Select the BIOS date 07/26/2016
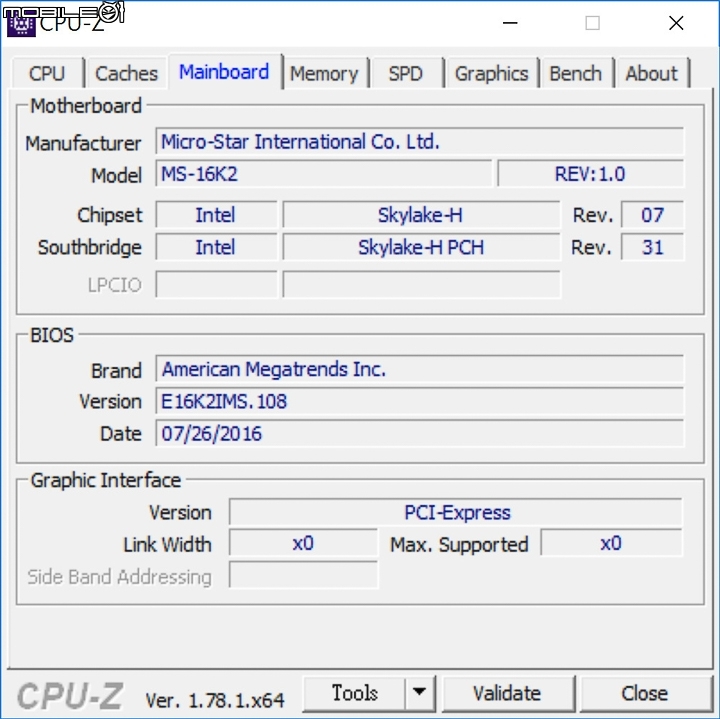720x719 pixels. 420,433
